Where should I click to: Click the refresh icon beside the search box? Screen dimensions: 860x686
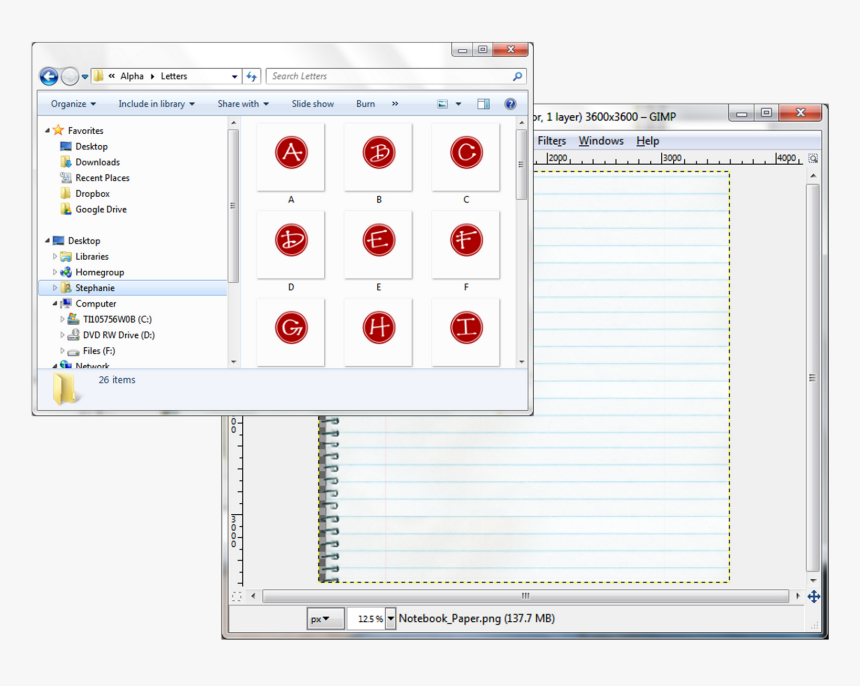[x=252, y=76]
